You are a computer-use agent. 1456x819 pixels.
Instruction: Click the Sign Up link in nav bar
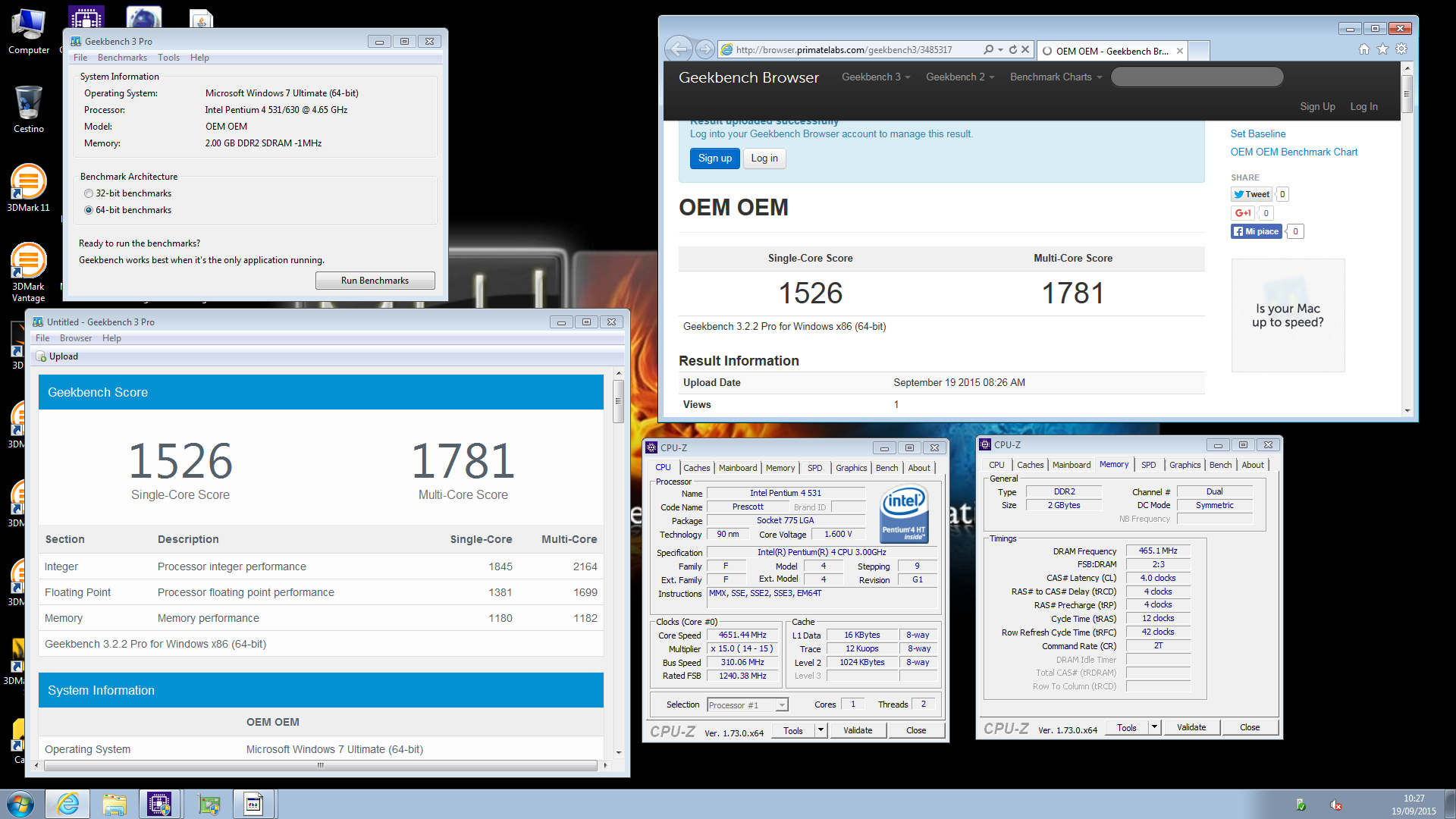click(1317, 107)
